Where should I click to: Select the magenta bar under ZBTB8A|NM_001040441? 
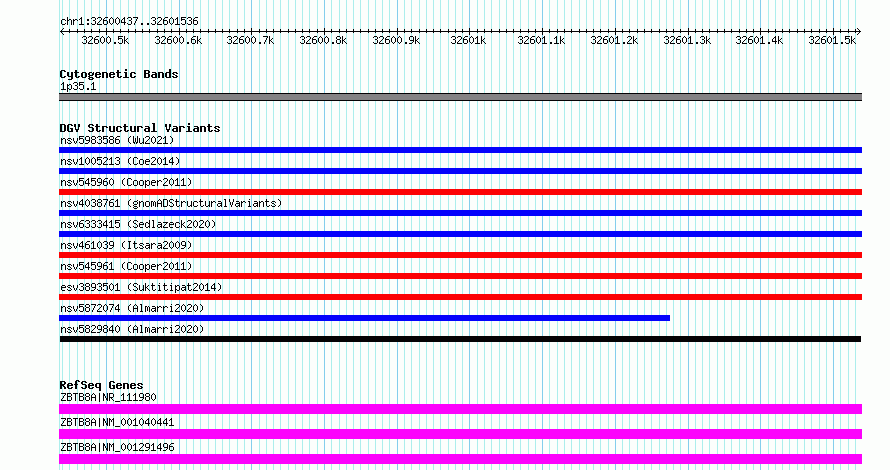point(460,434)
